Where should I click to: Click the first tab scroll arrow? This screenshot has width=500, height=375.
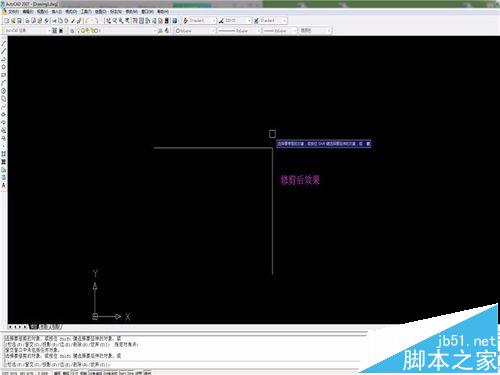10,327
